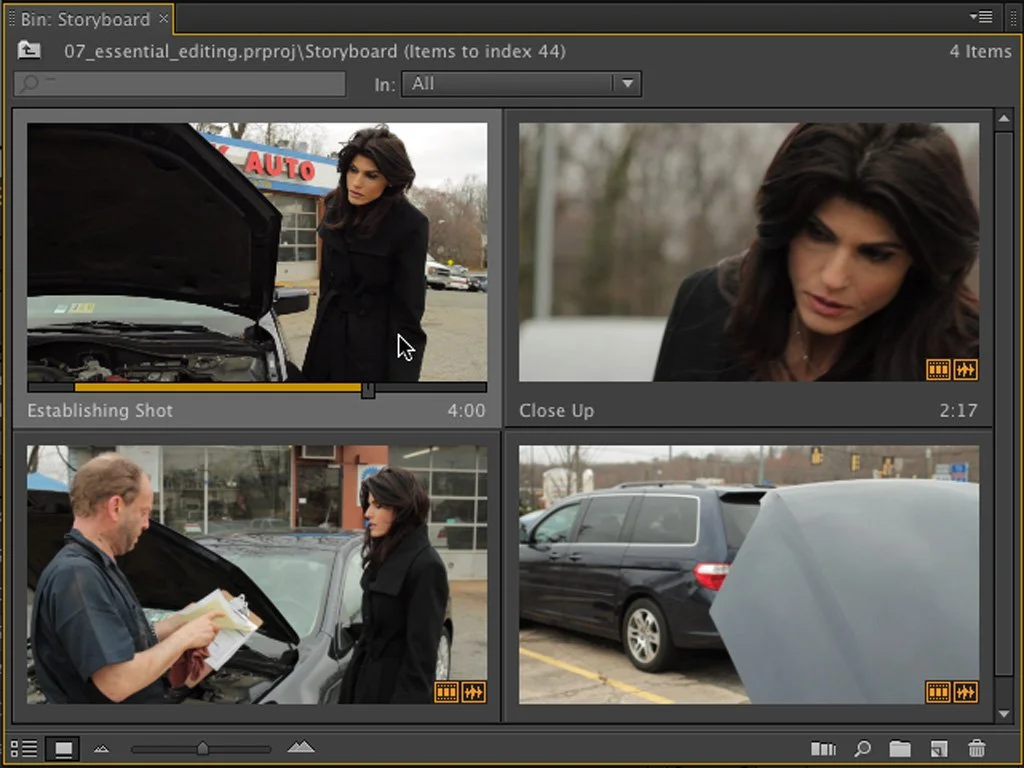Screen dimensions: 1024x768
Task: Open the In: All dropdown
Action: pos(521,84)
